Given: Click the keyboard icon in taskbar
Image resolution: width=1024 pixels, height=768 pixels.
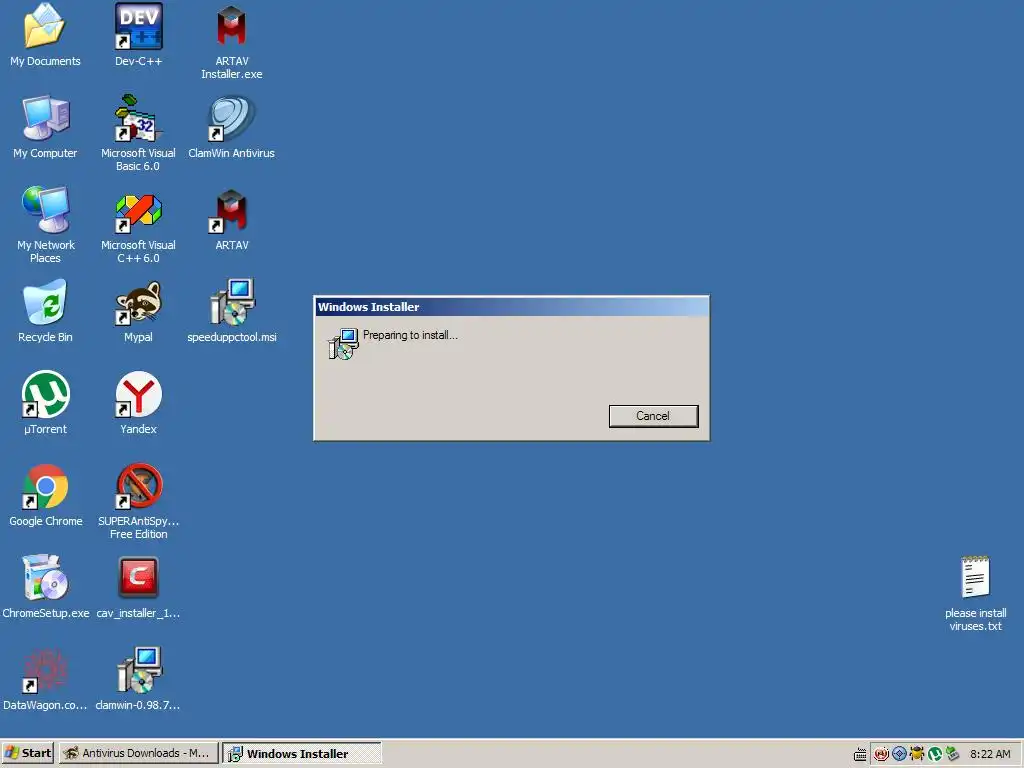Looking at the screenshot, I should [x=860, y=754].
